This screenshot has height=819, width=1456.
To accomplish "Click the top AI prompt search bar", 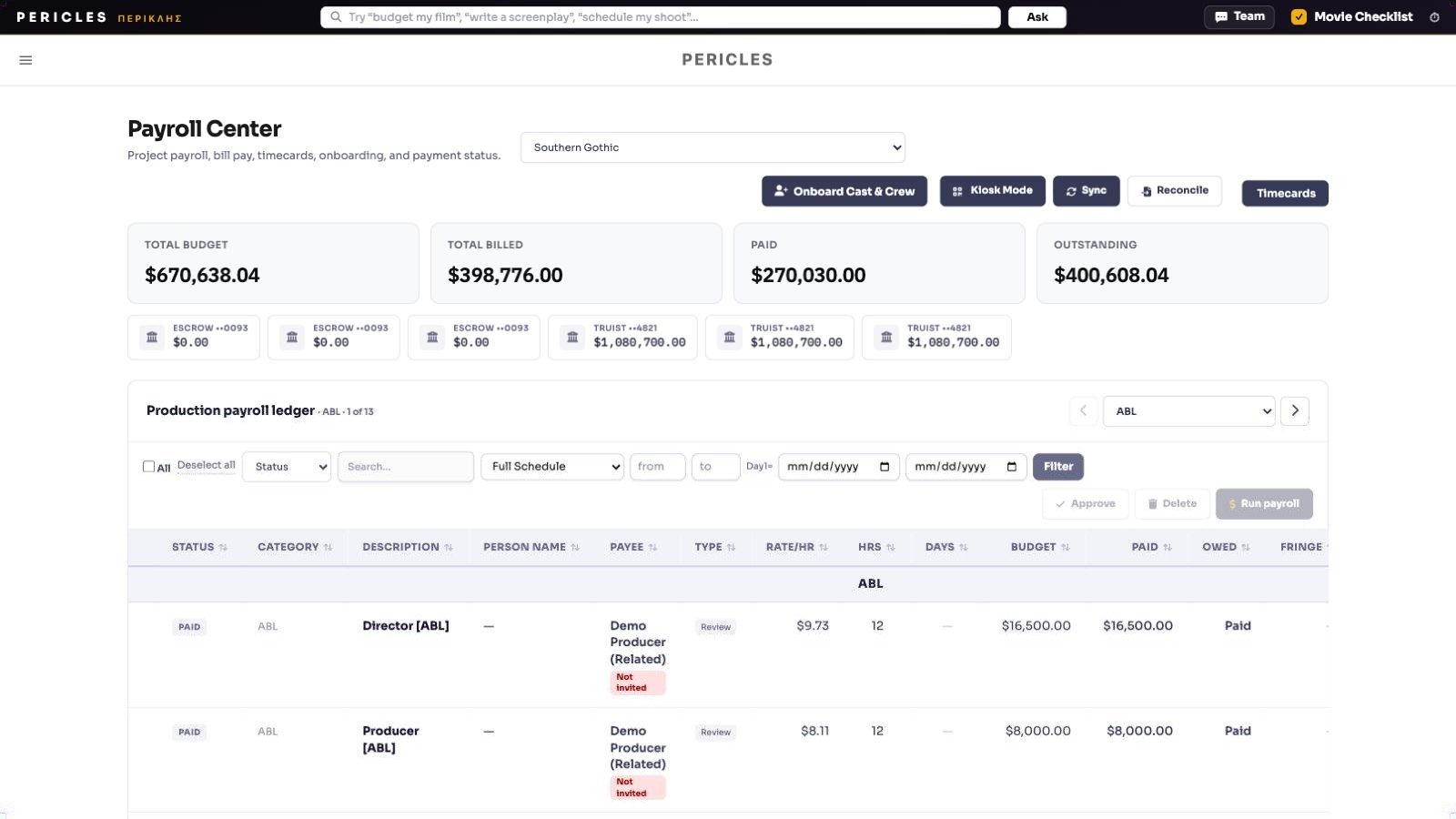I will click(x=661, y=17).
